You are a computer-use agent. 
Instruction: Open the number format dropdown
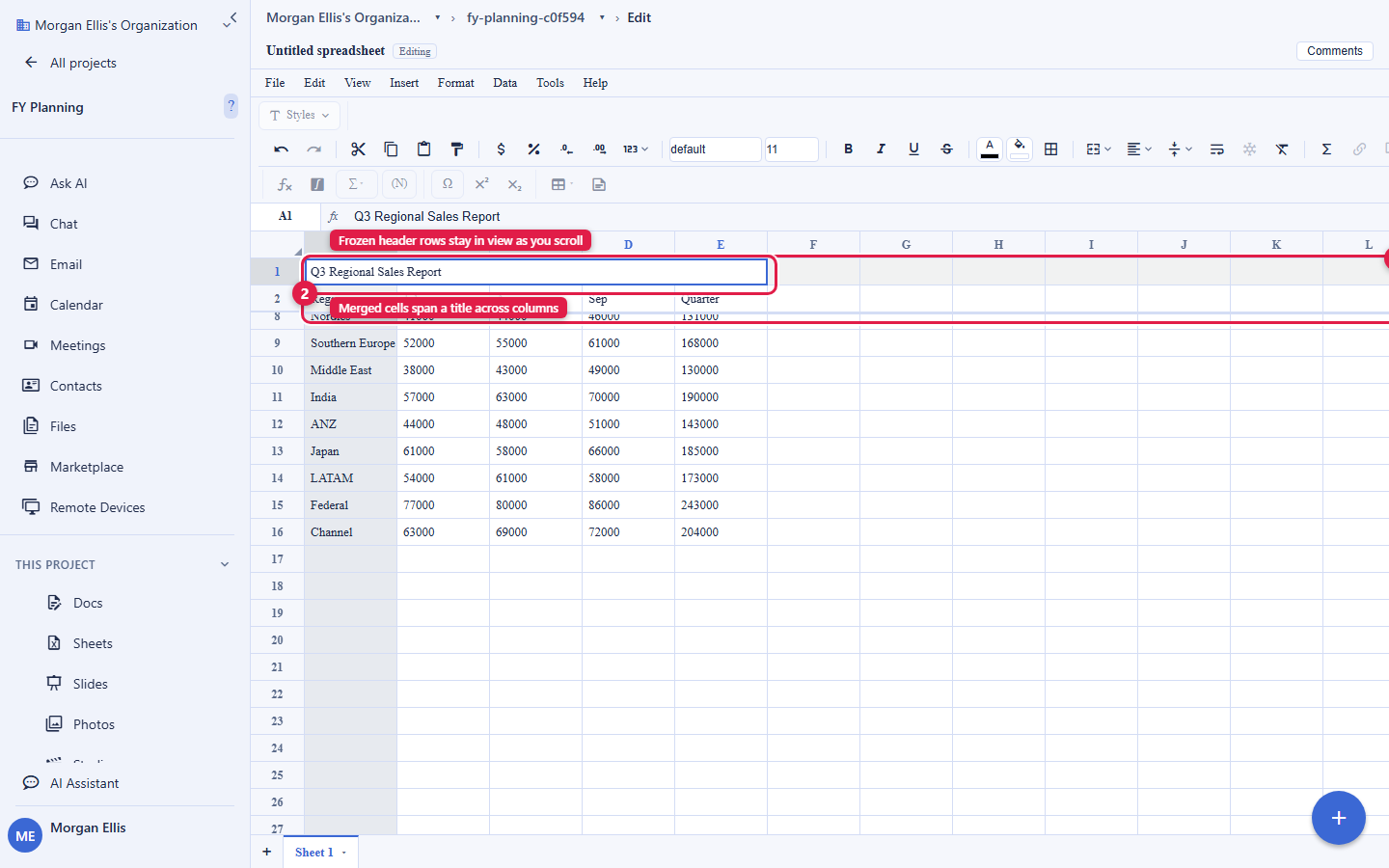(635, 149)
